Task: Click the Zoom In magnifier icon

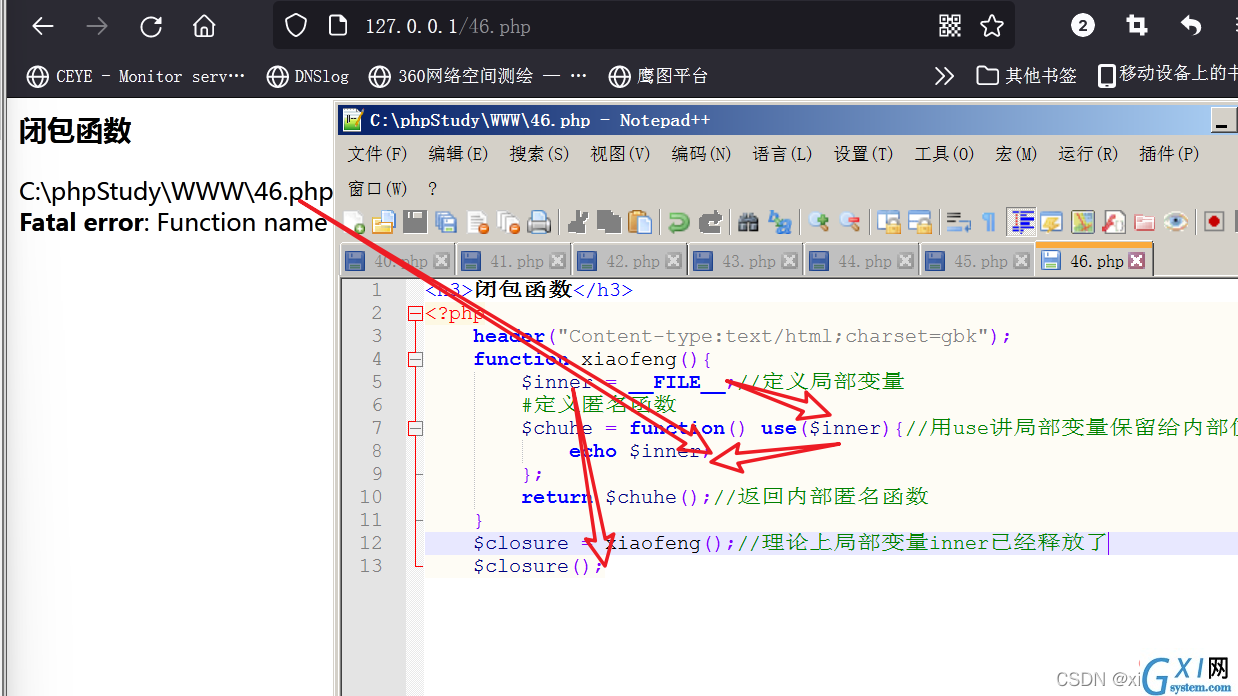Action: click(x=819, y=222)
